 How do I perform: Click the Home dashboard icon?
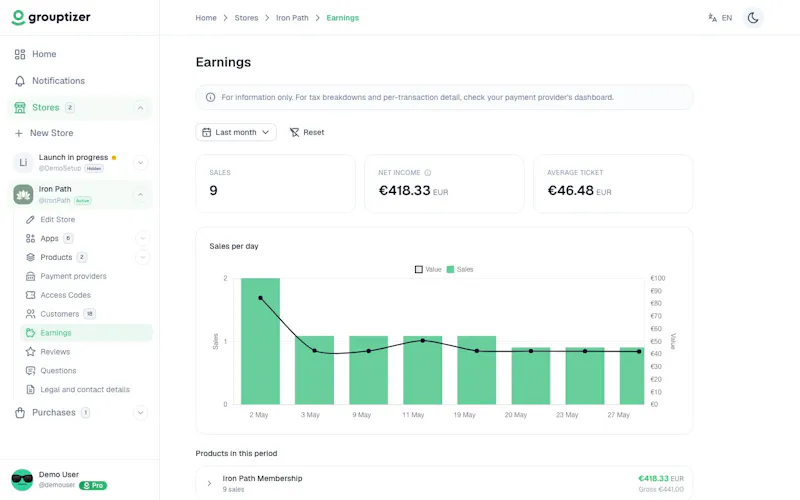pyautogui.click(x=20, y=54)
